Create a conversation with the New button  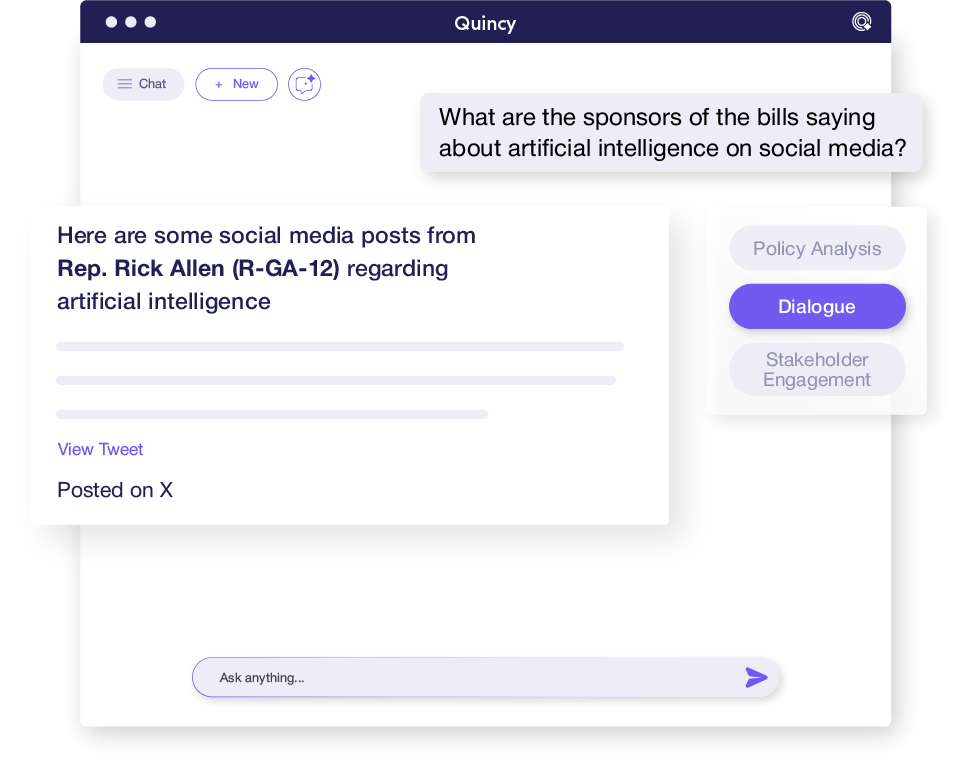pos(236,84)
